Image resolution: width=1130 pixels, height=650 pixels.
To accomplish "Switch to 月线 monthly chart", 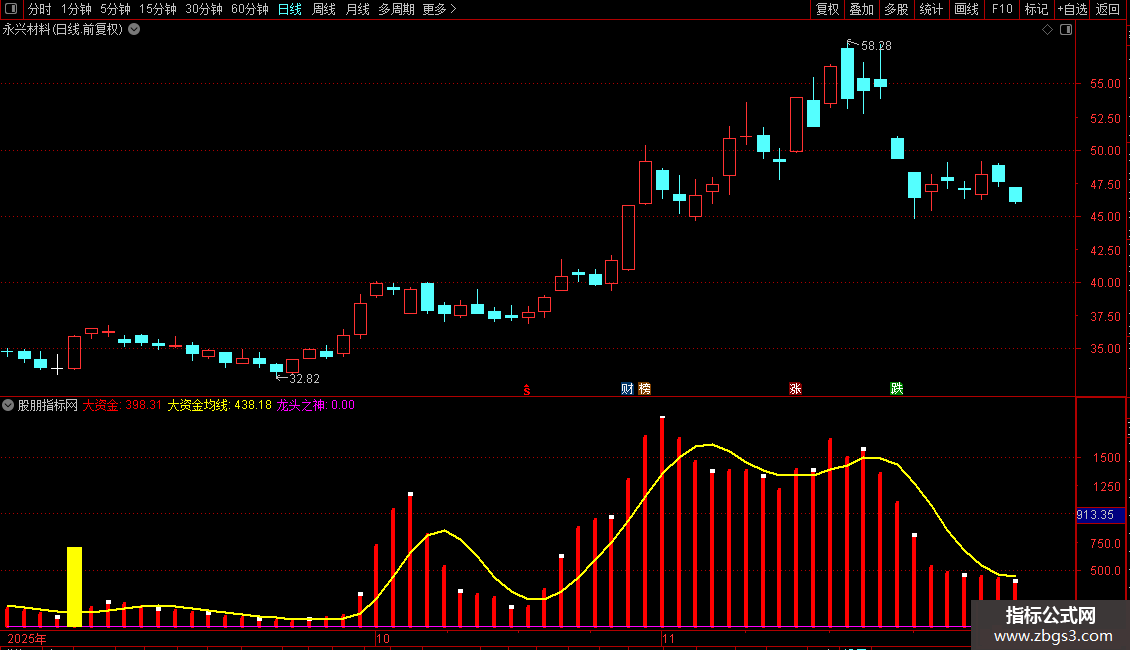I will [x=357, y=9].
